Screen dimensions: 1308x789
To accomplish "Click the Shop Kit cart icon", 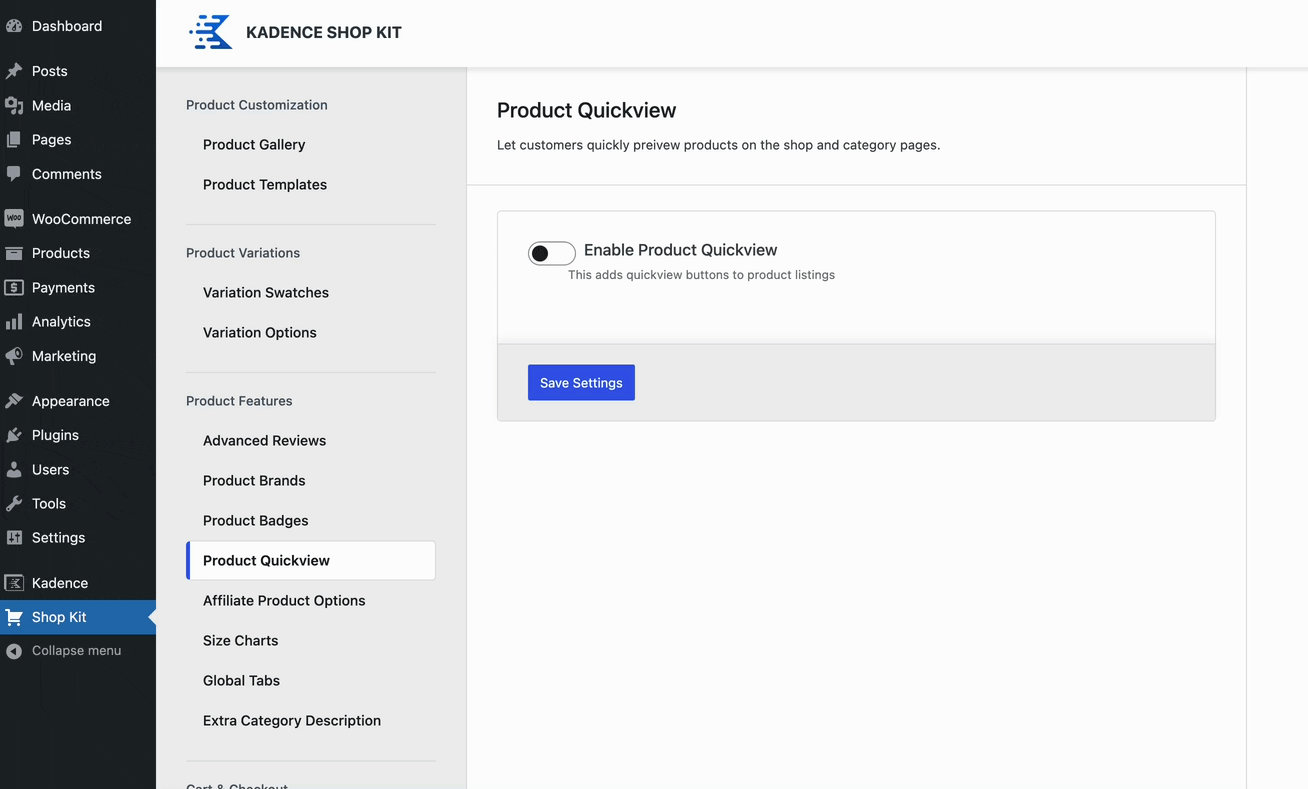I will click(x=15, y=616).
